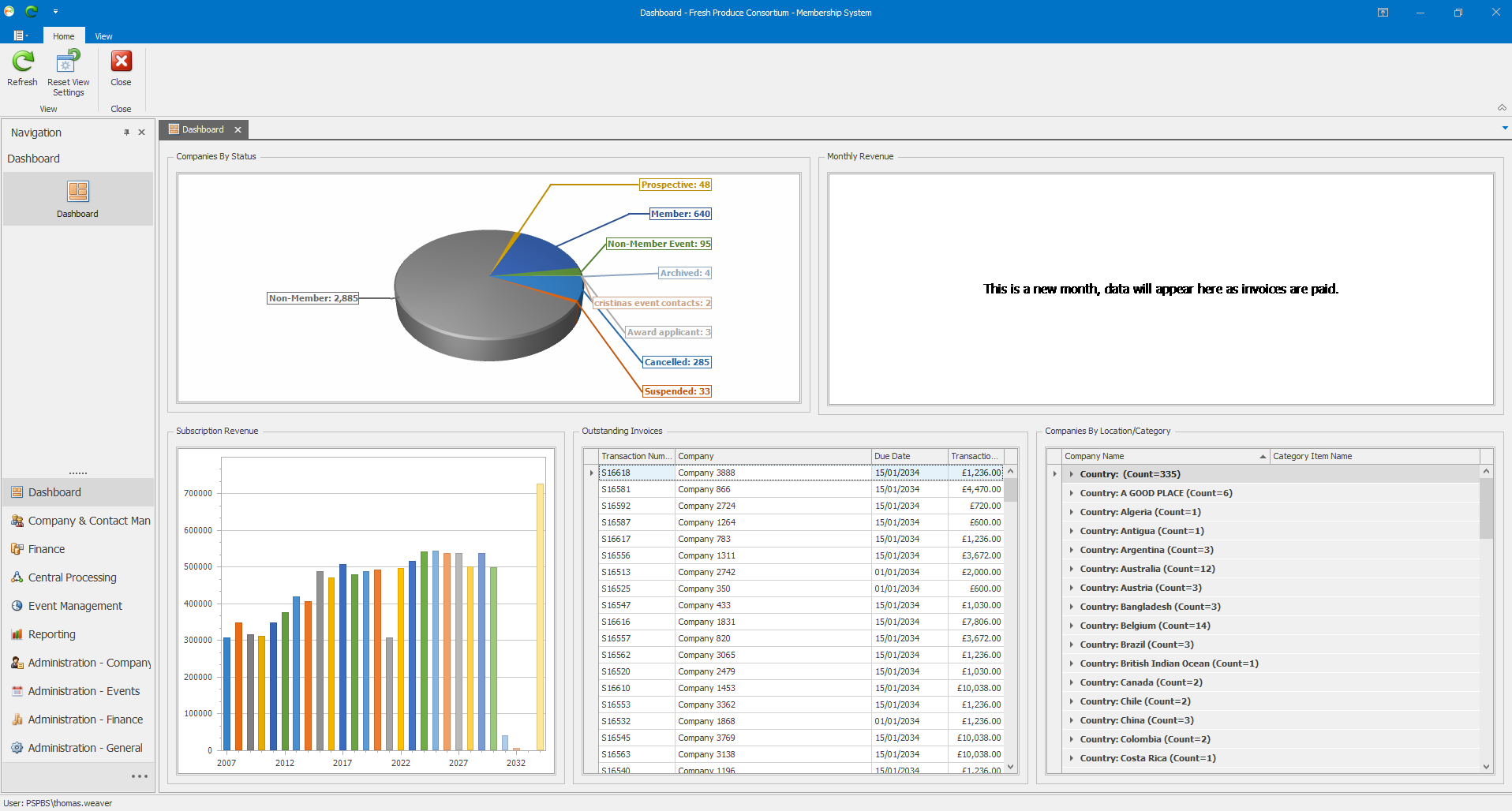Click the Prospective: 48 chart label
The width and height of the screenshot is (1512, 811).
(x=676, y=185)
